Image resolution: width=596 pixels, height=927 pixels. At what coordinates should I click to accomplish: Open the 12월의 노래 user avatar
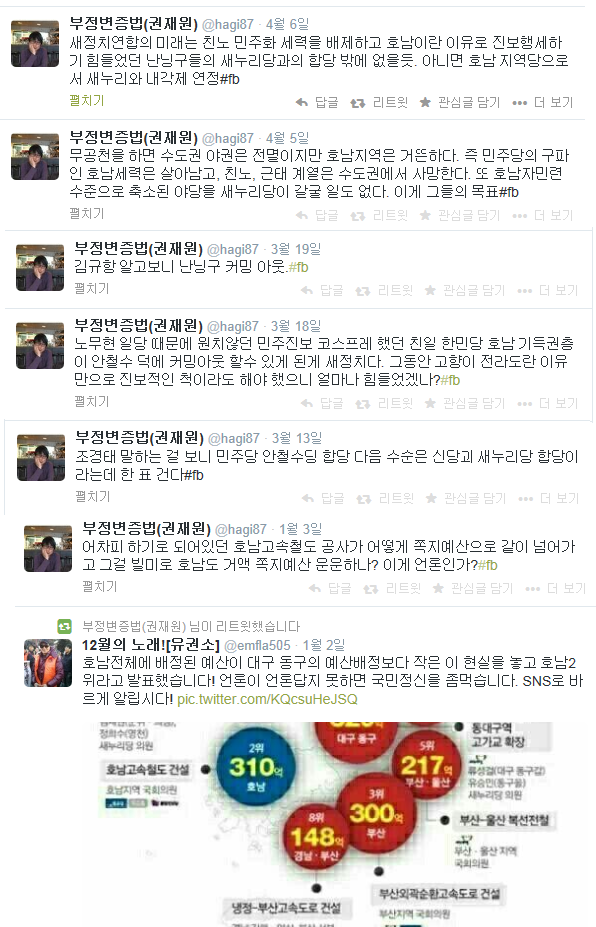48,663
